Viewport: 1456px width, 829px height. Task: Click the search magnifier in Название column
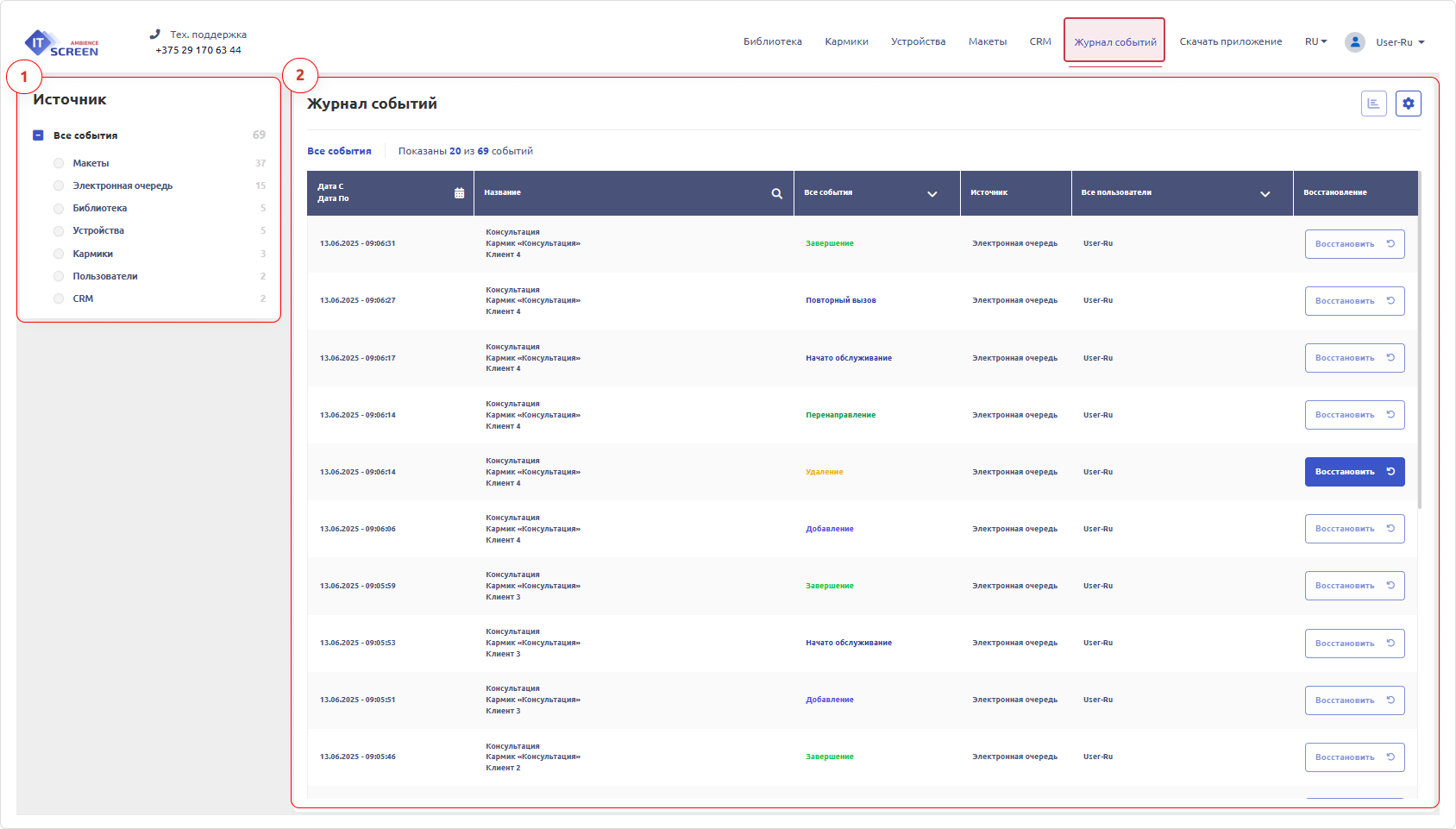(776, 193)
